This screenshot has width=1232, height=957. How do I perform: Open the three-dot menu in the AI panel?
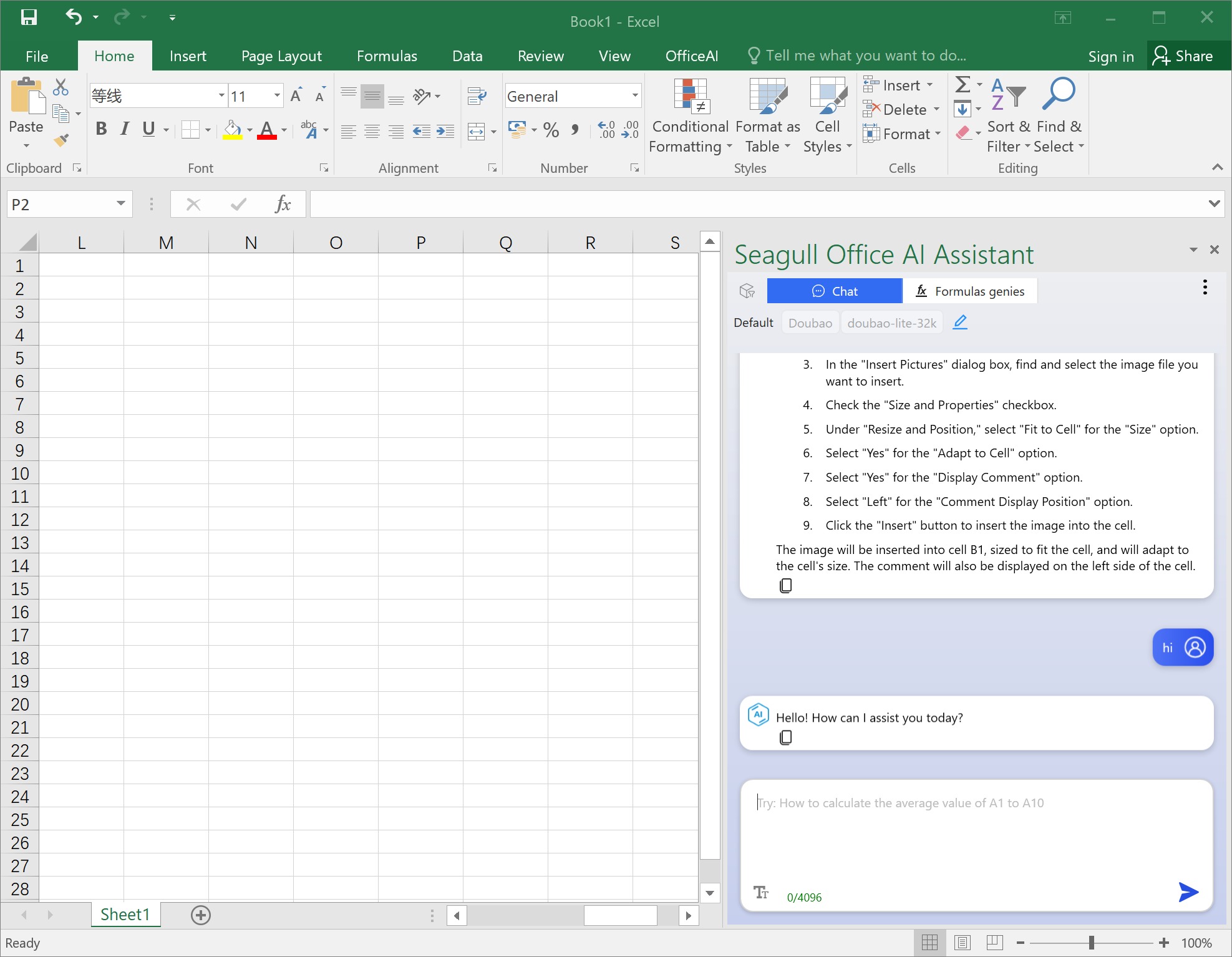1205,287
